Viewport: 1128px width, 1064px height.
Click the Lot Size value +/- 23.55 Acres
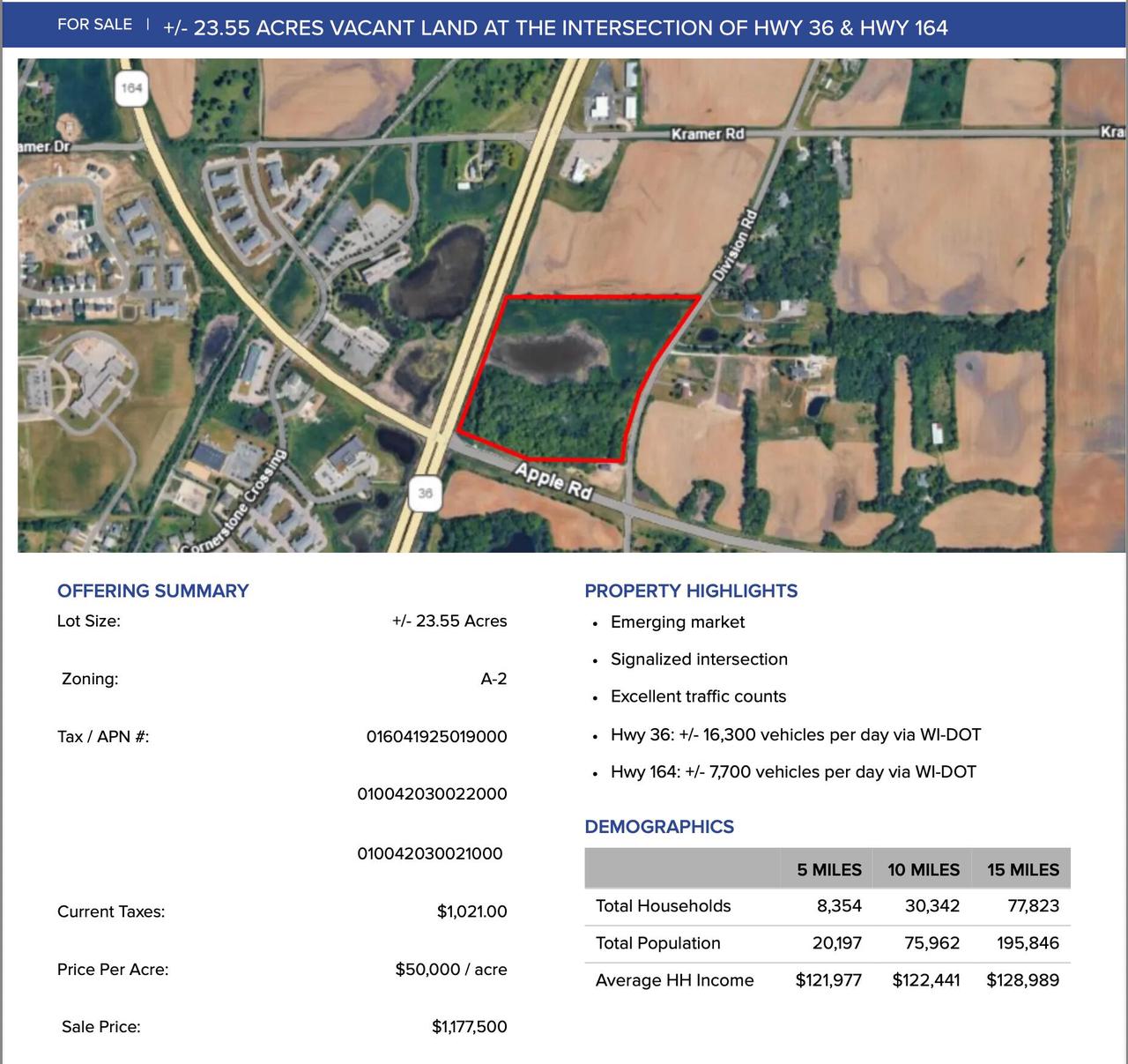449,621
